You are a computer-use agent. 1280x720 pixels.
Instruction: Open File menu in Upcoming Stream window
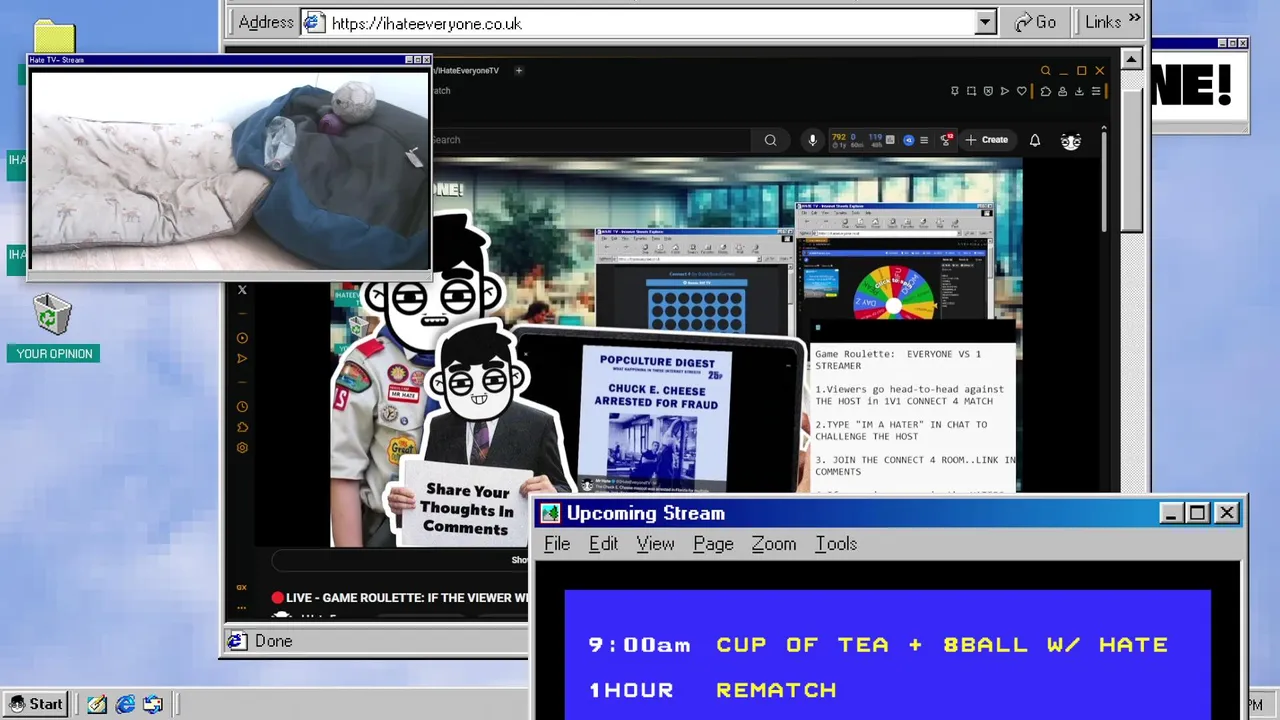click(x=557, y=544)
